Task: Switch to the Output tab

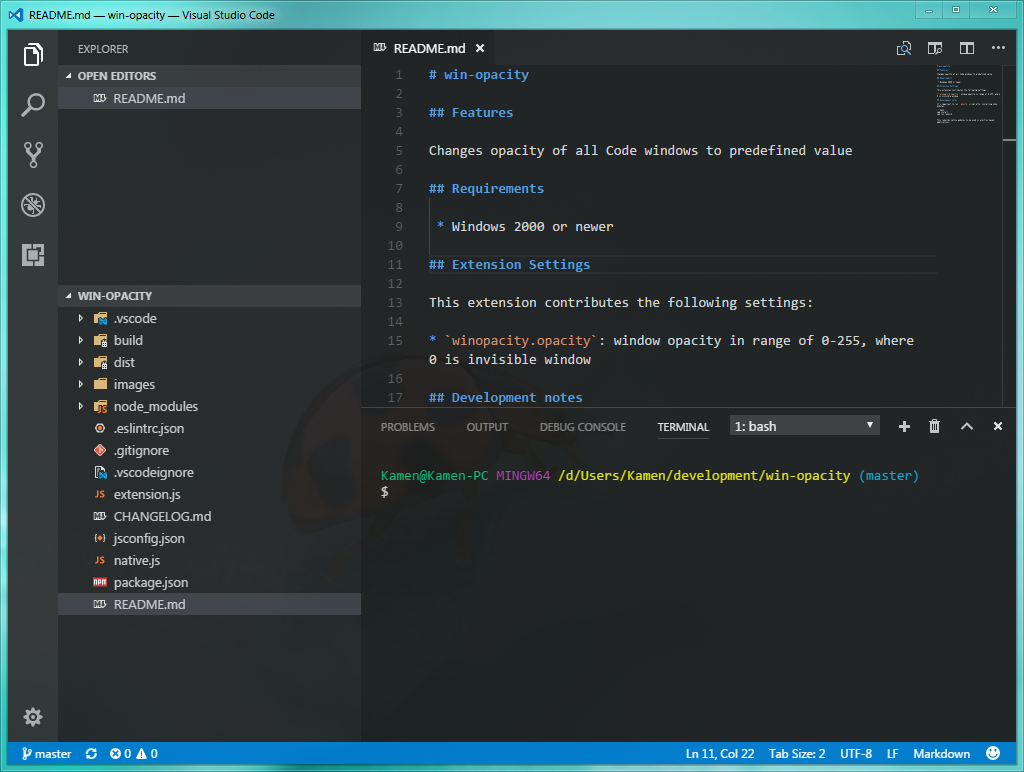Action: point(487,427)
